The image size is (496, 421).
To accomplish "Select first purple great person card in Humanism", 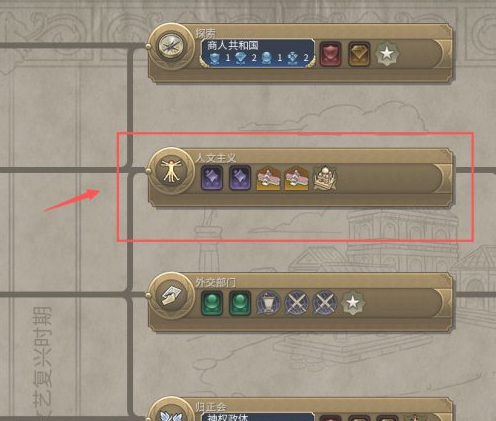I will click(x=212, y=178).
